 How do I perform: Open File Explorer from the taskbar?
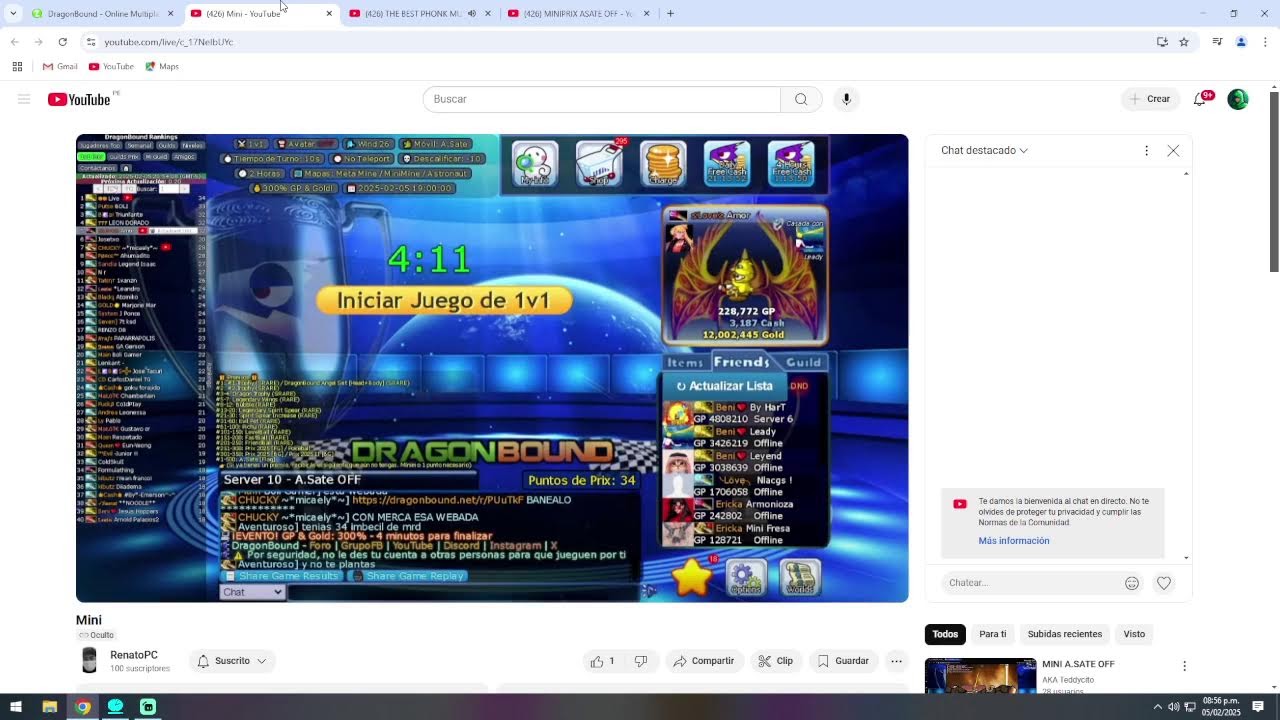[x=49, y=707]
